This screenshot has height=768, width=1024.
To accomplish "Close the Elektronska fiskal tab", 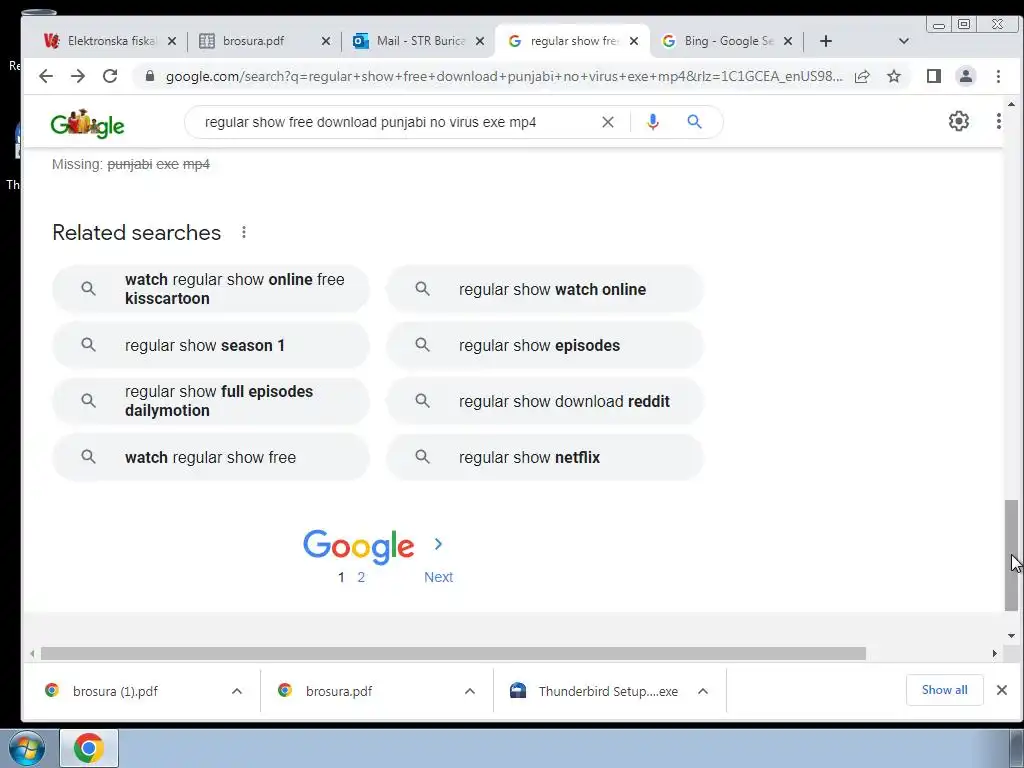I will click(172, 41).
